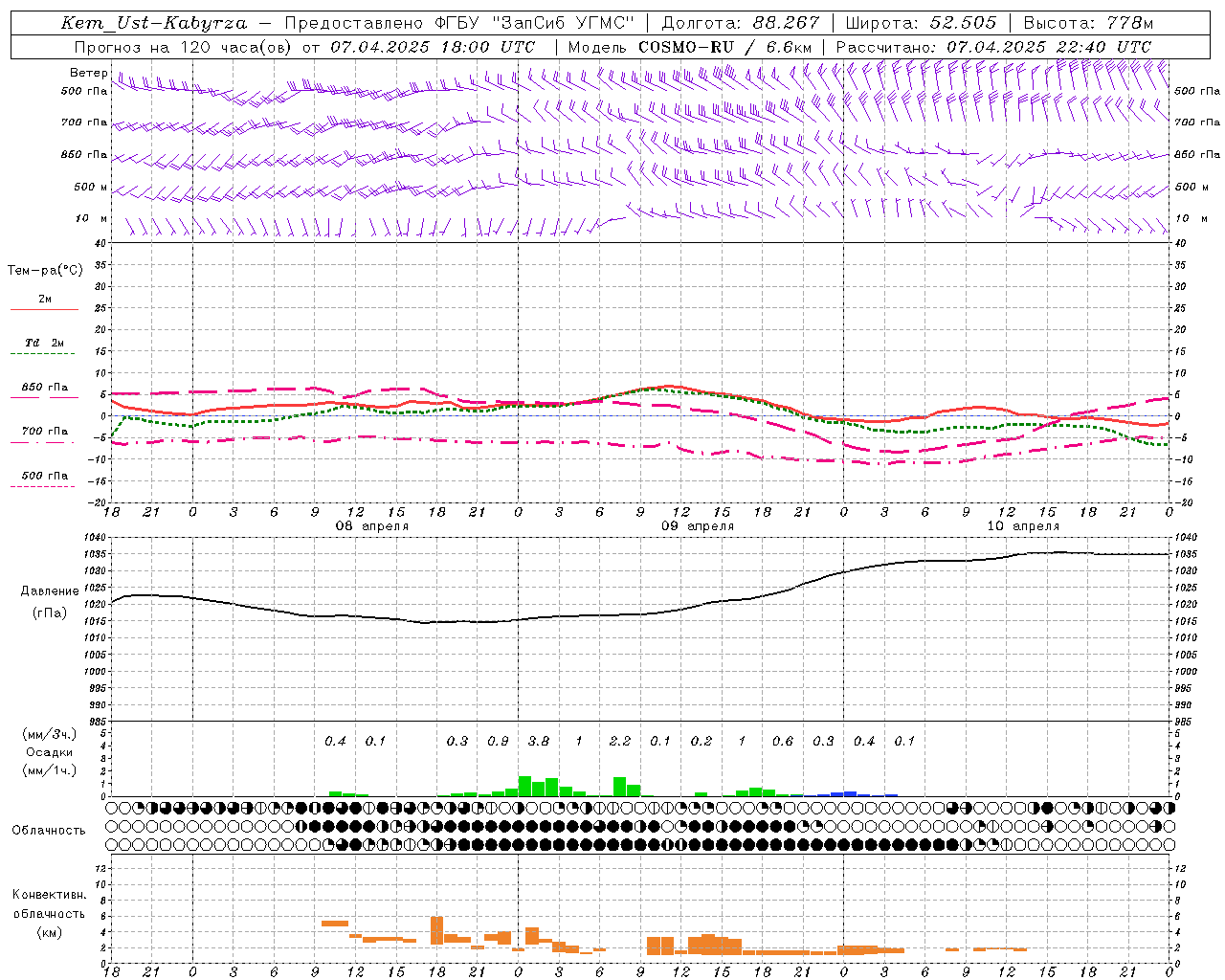Click the Облачность cloud cover label

tap(49, 831)
